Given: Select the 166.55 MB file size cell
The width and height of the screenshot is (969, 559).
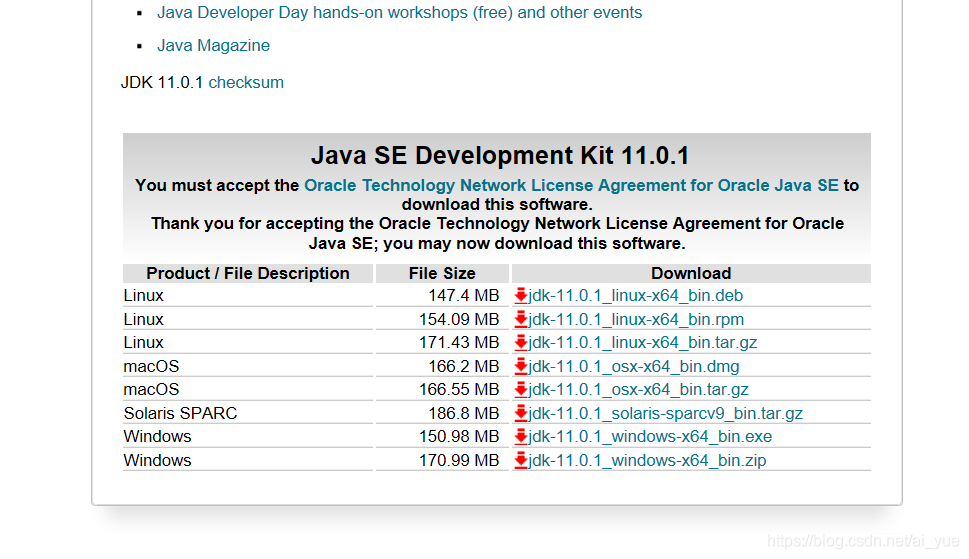Looking at the screenshot, I should coord(442,390).
